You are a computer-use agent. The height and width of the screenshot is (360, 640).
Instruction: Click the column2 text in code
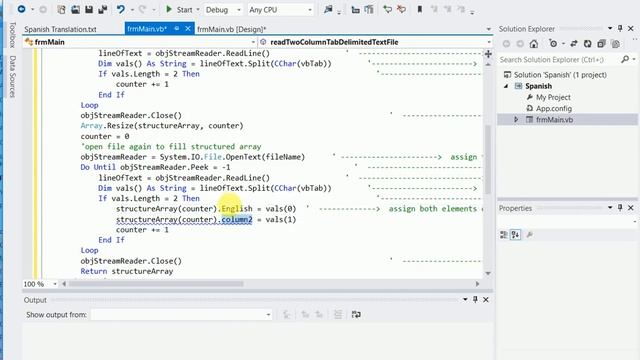click(x=237, y=220)
